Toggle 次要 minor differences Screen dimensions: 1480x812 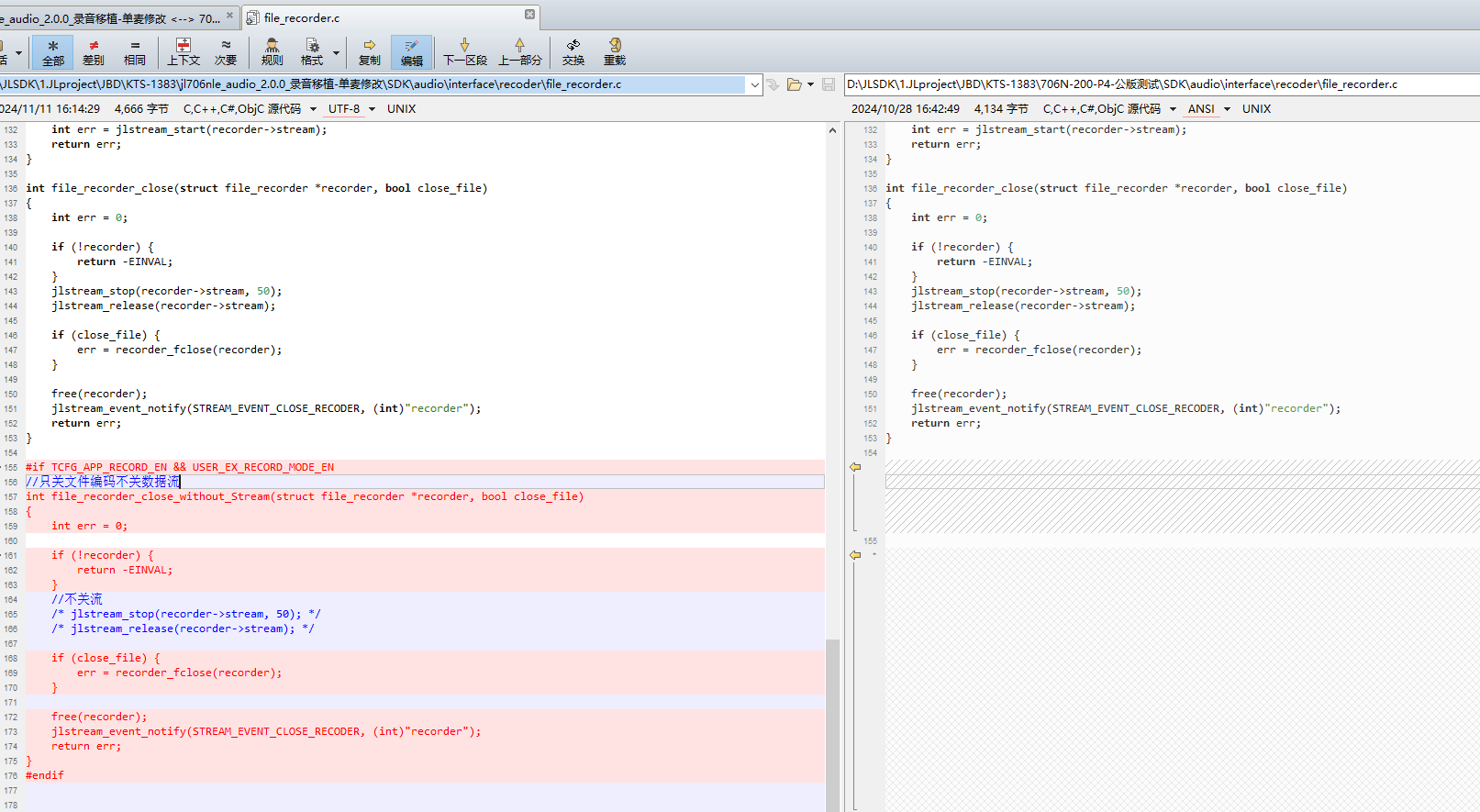pyautogui.click(x=226, y=52)
